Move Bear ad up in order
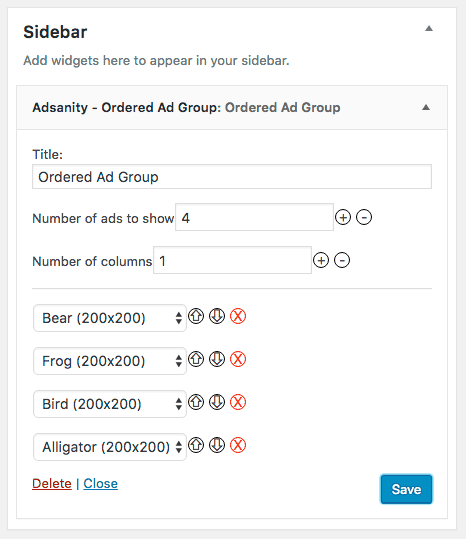 (x=196, y=316)
